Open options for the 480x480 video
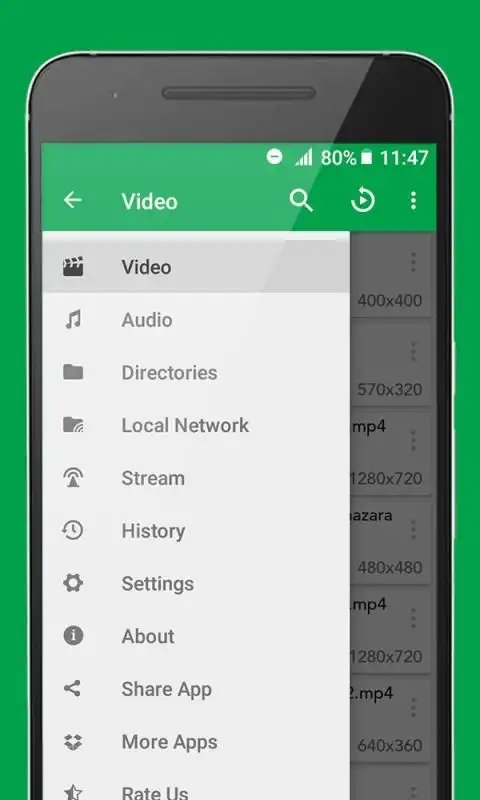 (x=413, y=530)
